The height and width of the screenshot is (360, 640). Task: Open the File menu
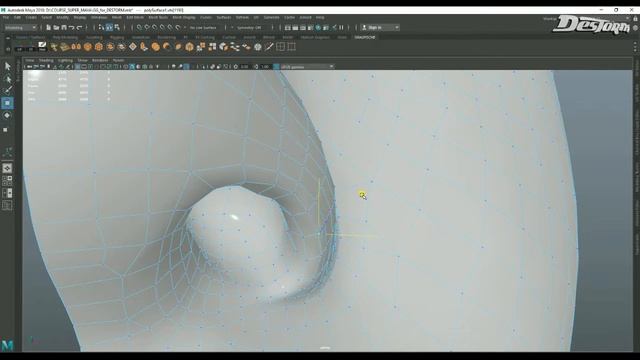click(x=6, y=18)
